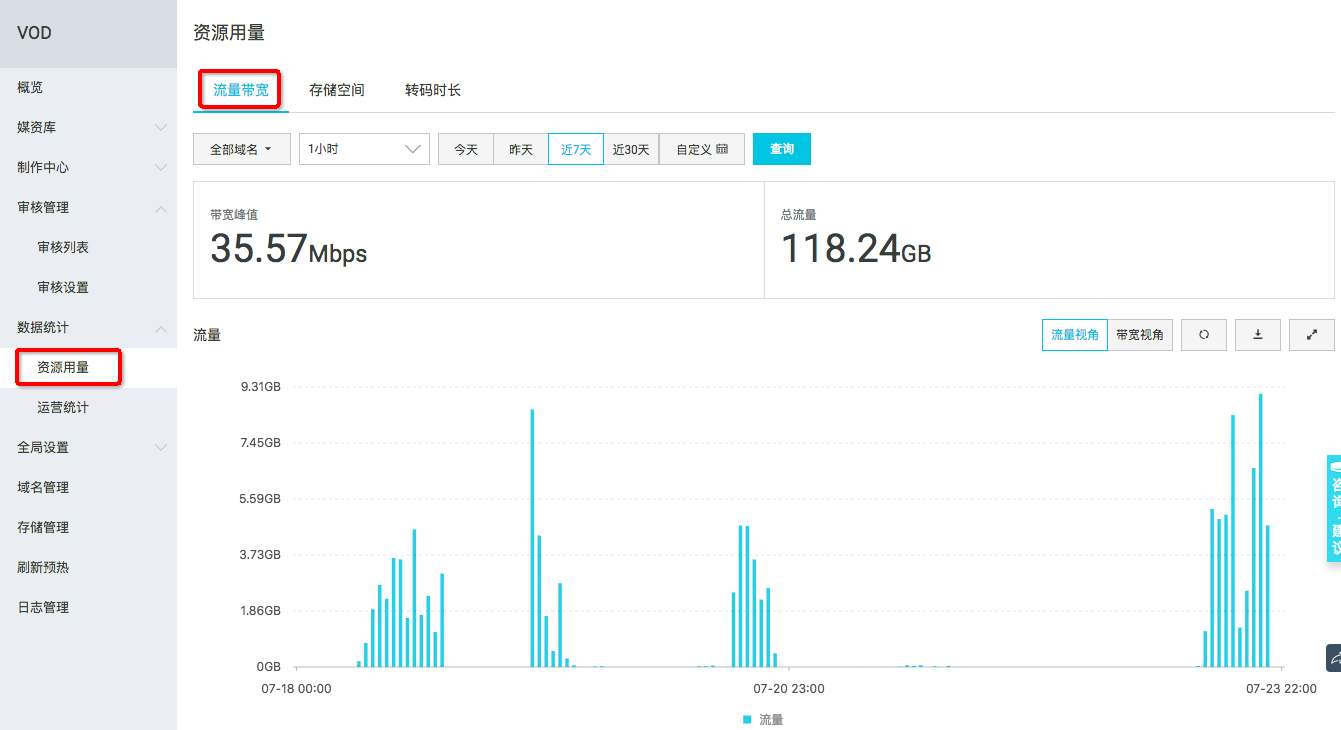Open the calendar icon in 自定义
Screen dimensions: 1341x730
(x=722, y=149)
